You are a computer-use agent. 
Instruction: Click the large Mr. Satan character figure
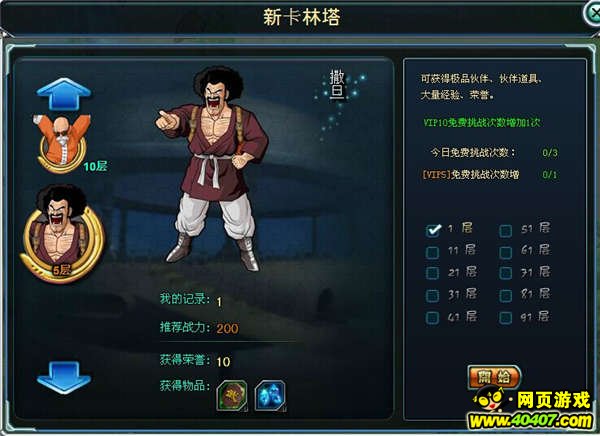coord(214,168)
